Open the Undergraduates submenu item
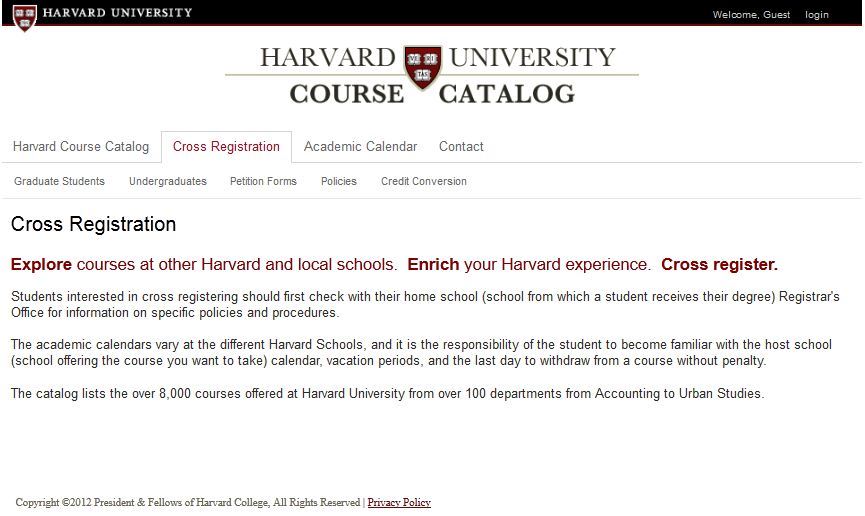Viewport: 865px width, 516px height. click(168, 182)
